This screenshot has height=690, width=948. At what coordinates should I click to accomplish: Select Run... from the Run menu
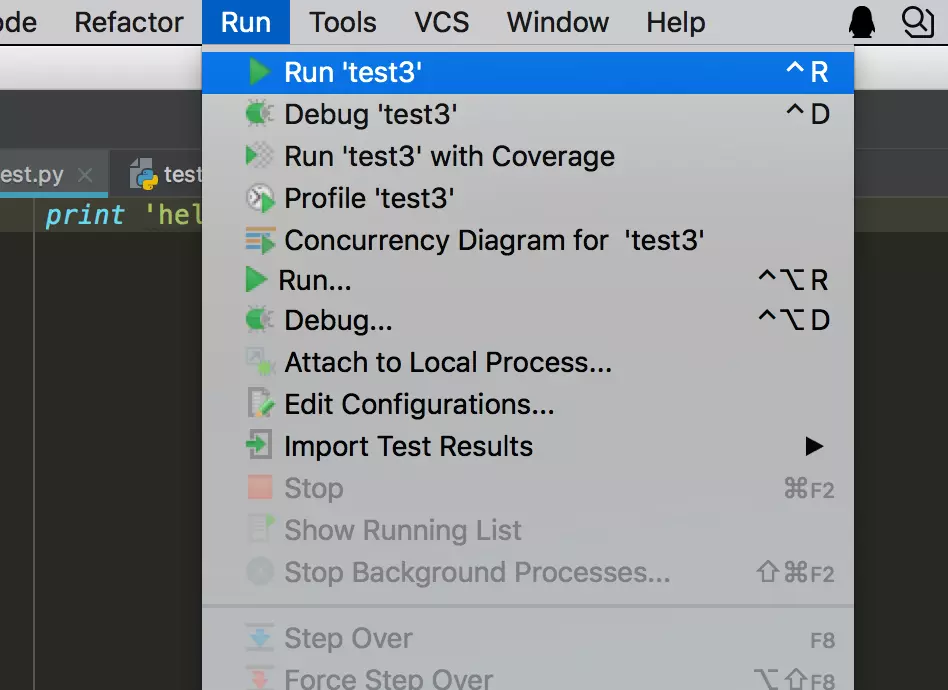coord(315,281)
